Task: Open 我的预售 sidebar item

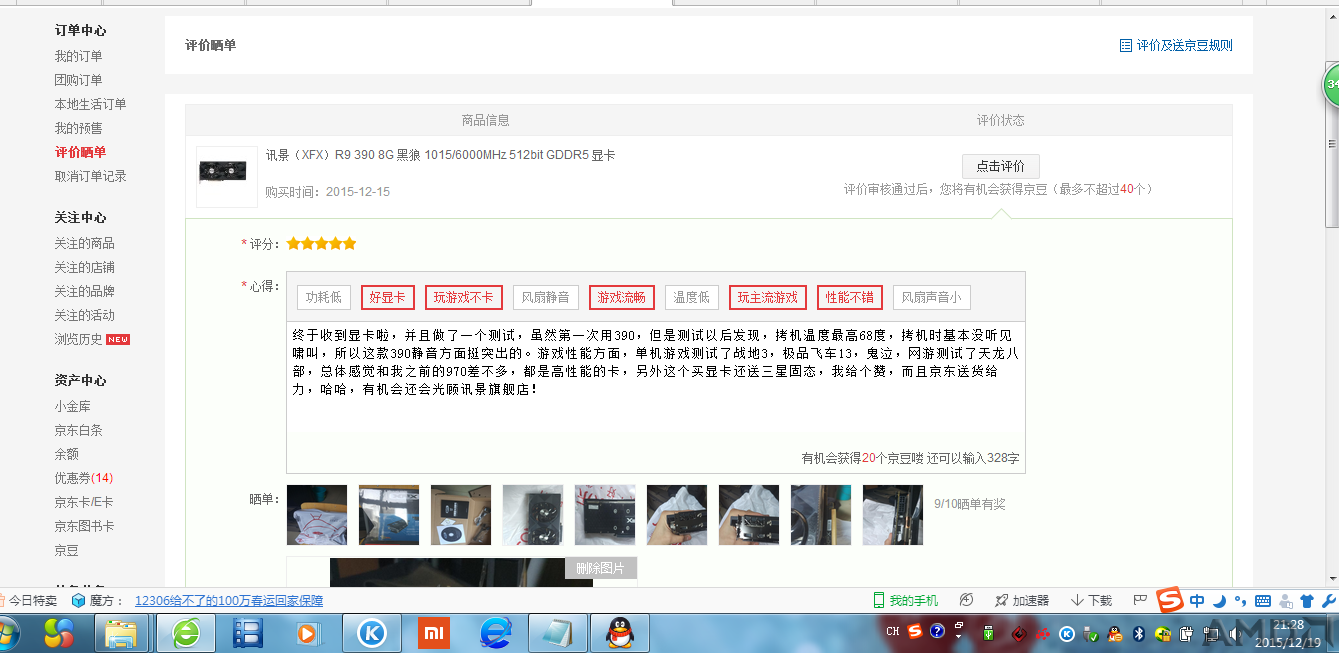Action: (78, 128)
